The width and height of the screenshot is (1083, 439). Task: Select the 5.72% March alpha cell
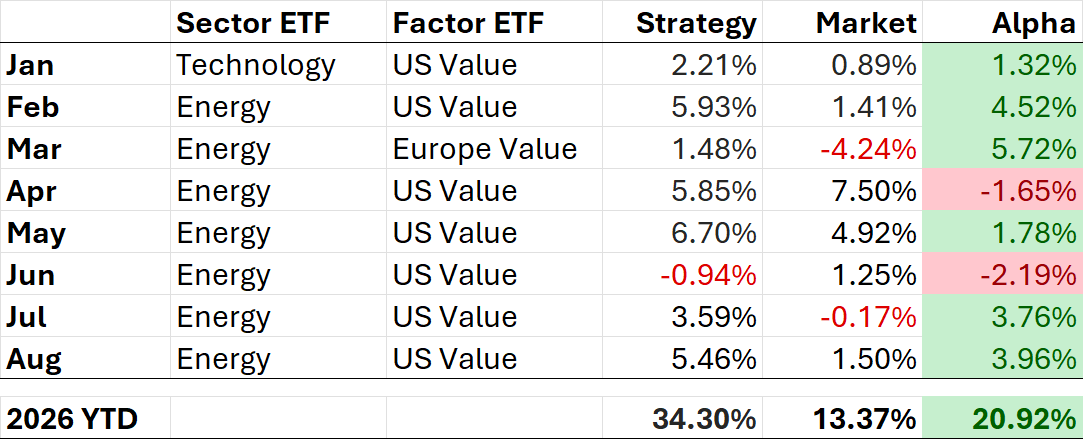coord(1033,149)
